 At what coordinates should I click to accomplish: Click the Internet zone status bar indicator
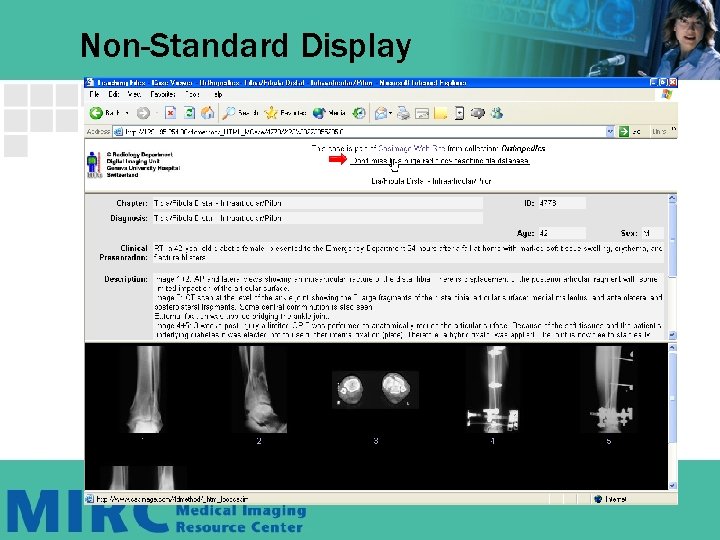pos(611,499)
